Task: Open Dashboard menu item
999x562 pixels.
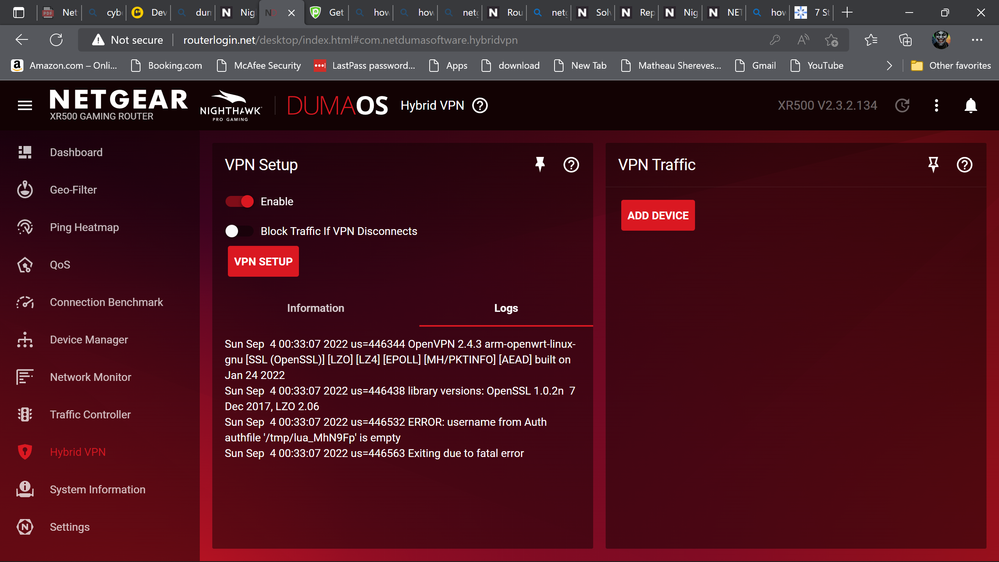Action: pyautogui.click(x=76, y=152)
